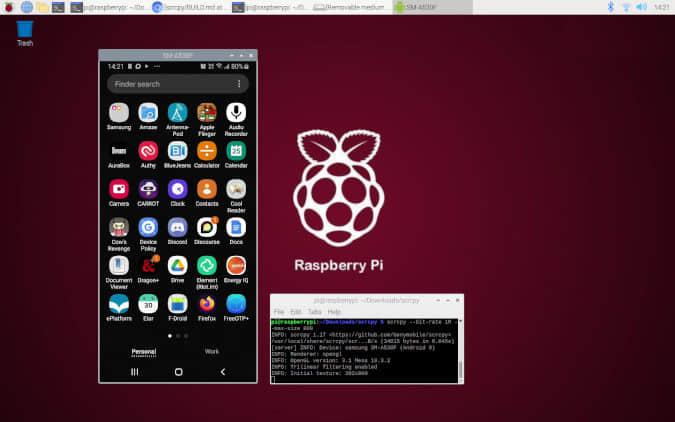Viewport: 675px width, 422px height.
Task: Tap the Android home button
Action: point(178,371)
